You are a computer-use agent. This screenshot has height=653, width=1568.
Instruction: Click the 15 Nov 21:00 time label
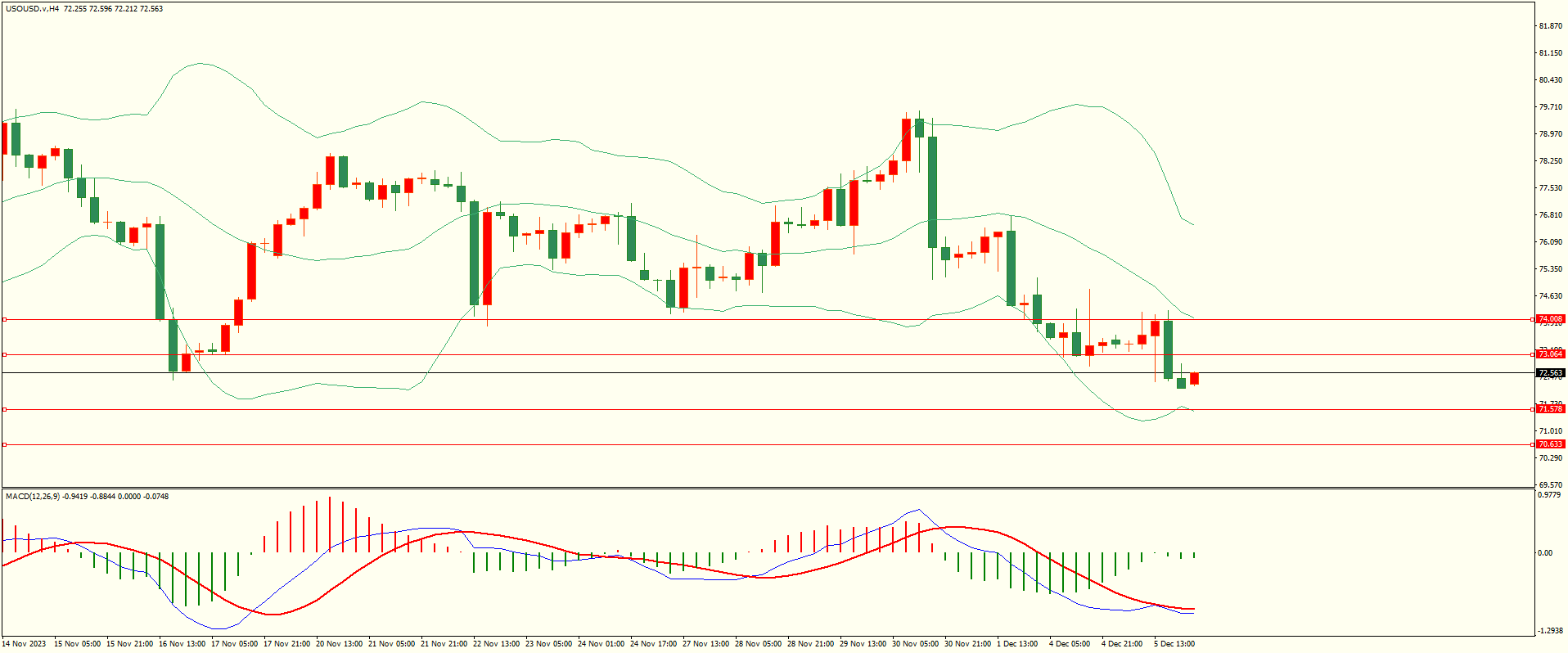(x=129, y=644)
